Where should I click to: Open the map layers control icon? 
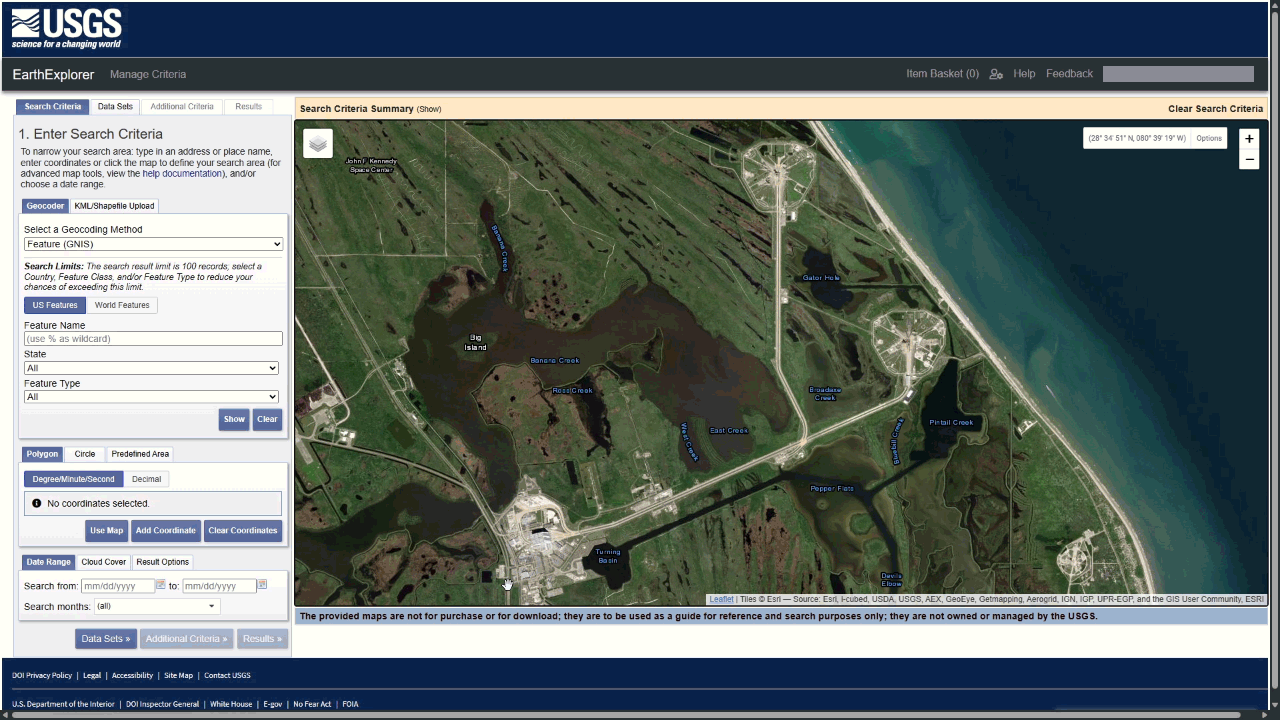pyautogui.click(x=318, y=144)
